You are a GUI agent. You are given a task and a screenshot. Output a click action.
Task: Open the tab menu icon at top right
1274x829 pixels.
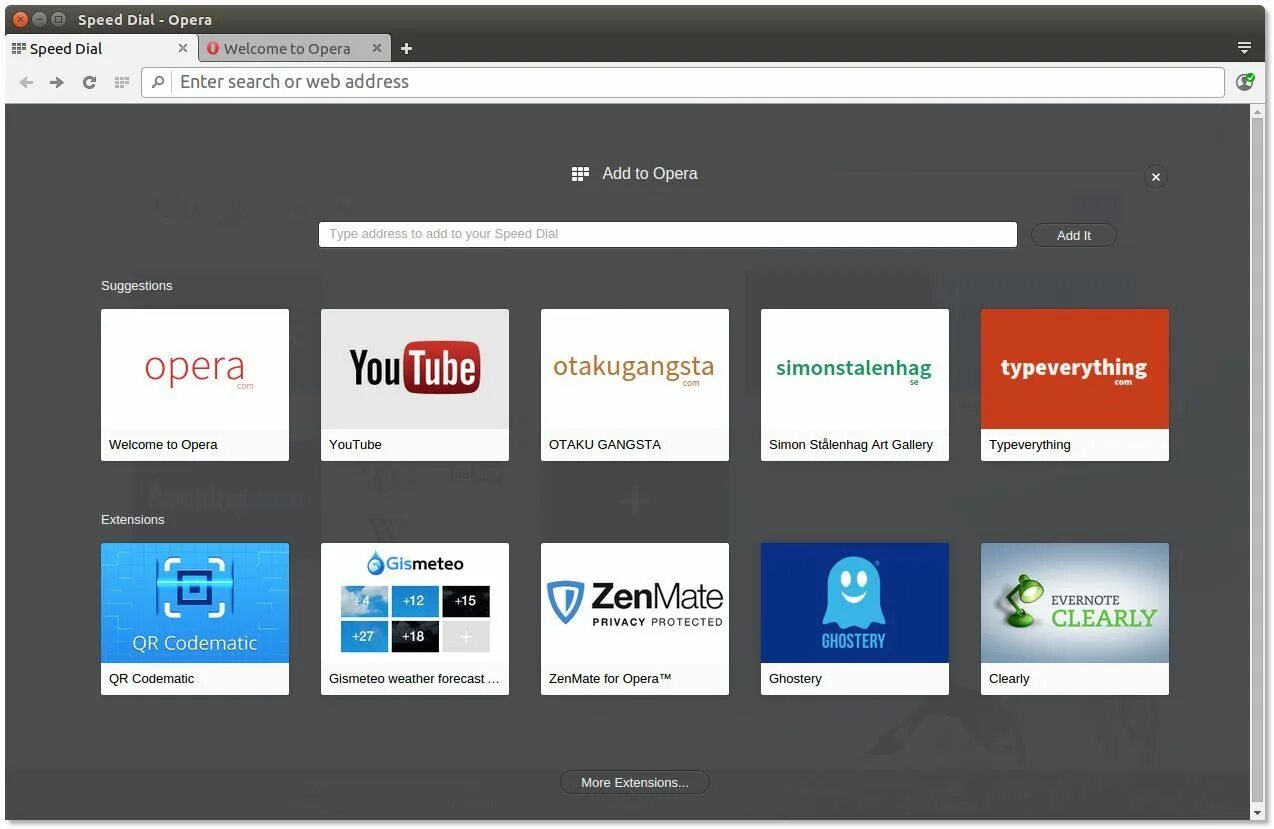coord(1245,48)
